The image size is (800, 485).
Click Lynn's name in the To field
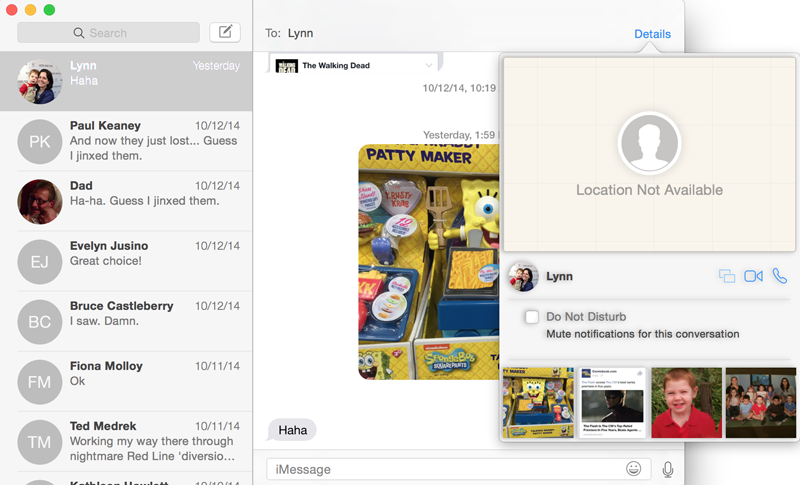tap(300, 33)
